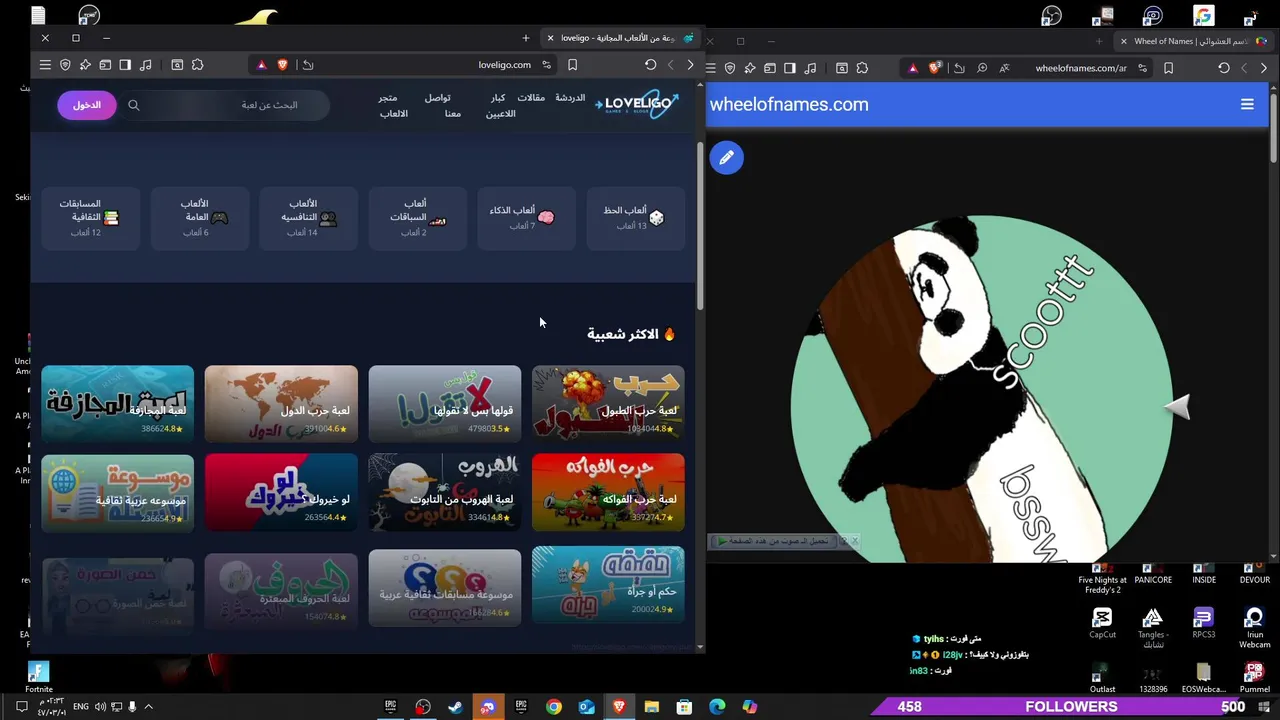Click the game search magnifier icon
The height and width of the screenshot is (720, 1280).
click(x=134, y=105)
